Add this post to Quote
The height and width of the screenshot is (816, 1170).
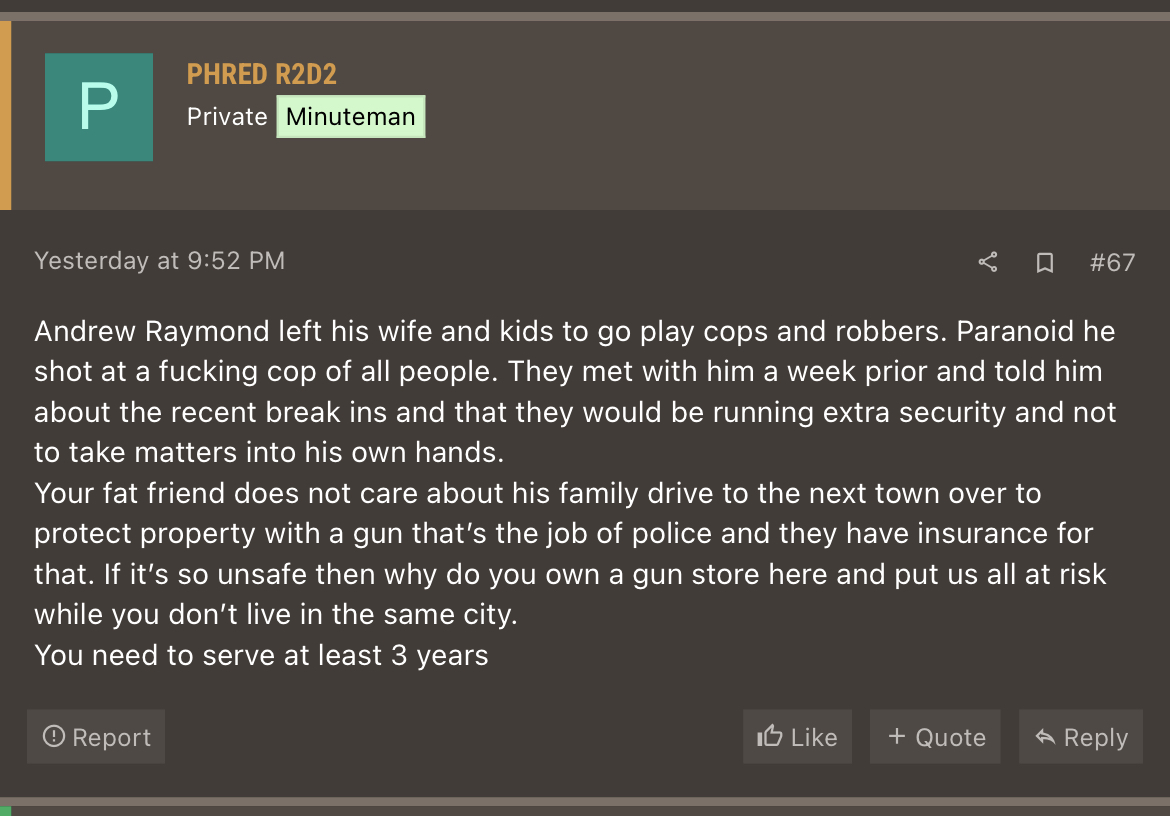(935, 737)
